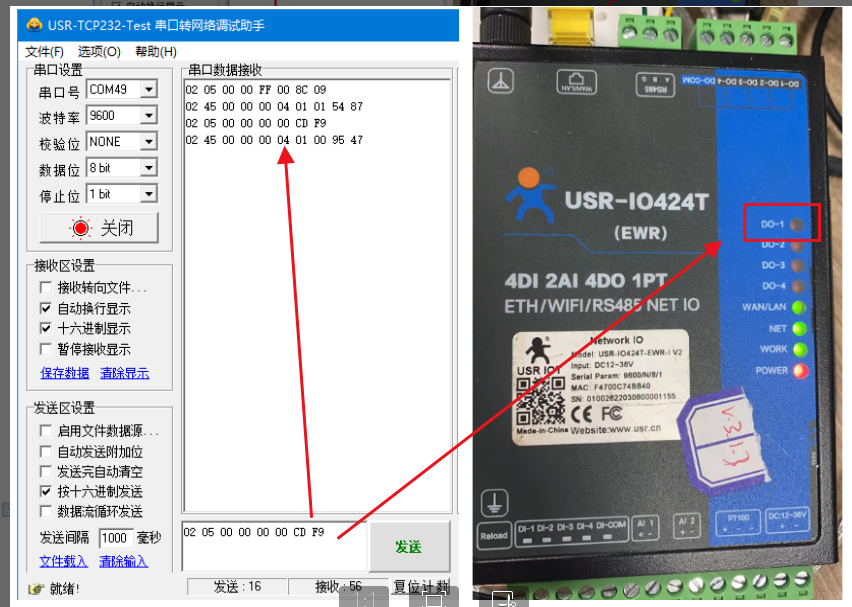Click the QR code on device label

540,401
